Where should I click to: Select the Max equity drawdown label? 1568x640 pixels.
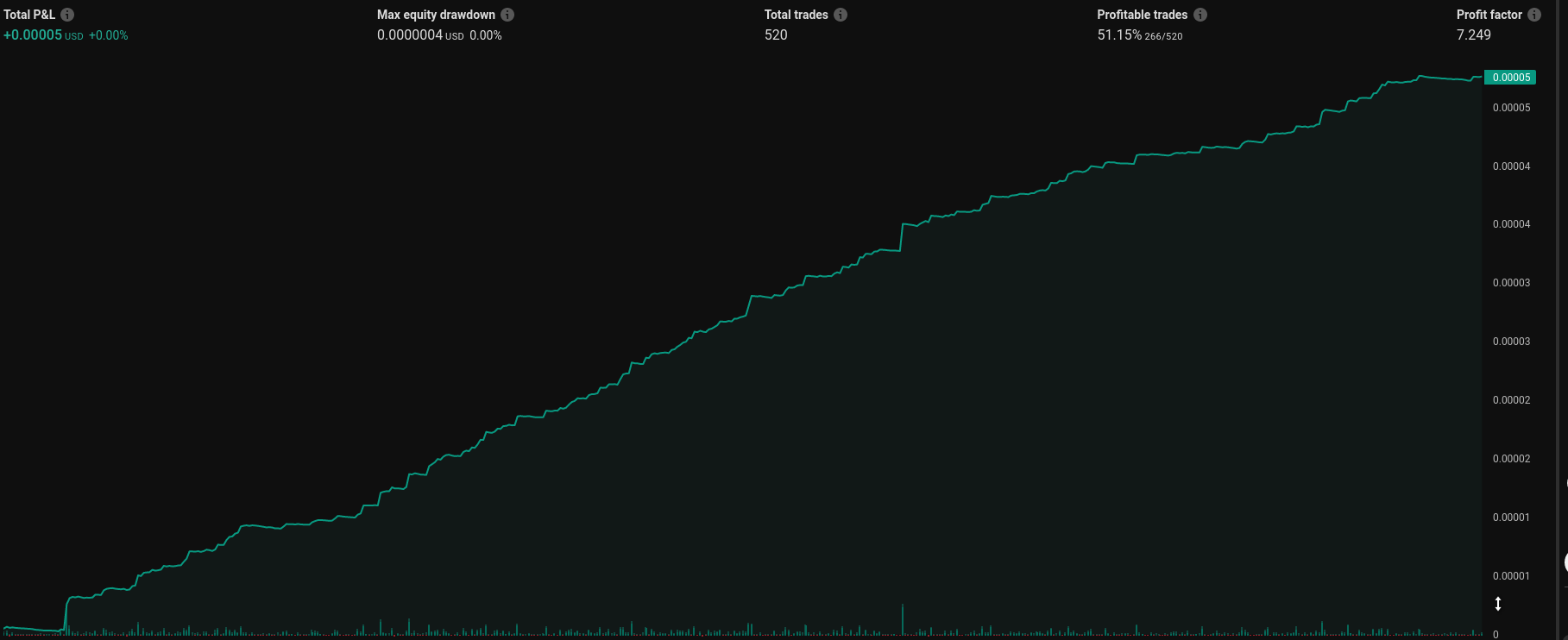point(436,15)
